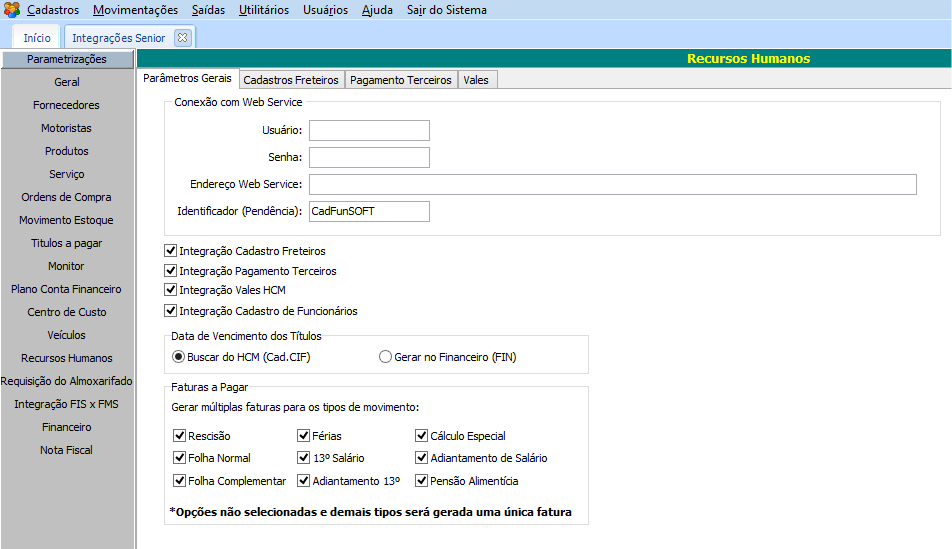
Task: Open Monitor in sidebar
Action: point(67,267)
